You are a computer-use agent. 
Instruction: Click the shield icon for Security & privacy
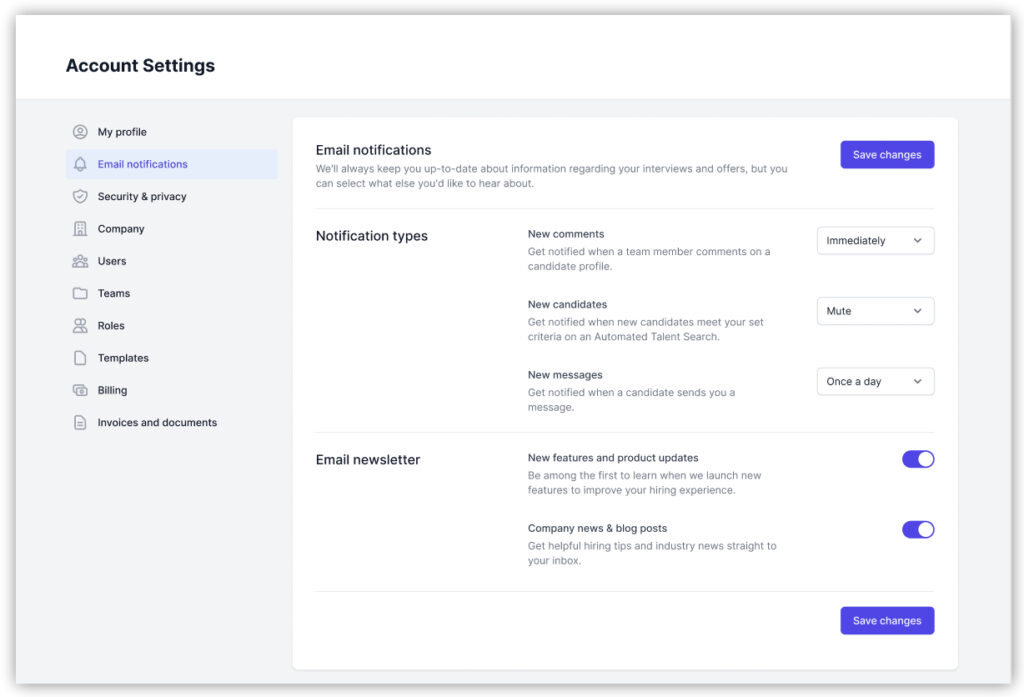point(80,197)
